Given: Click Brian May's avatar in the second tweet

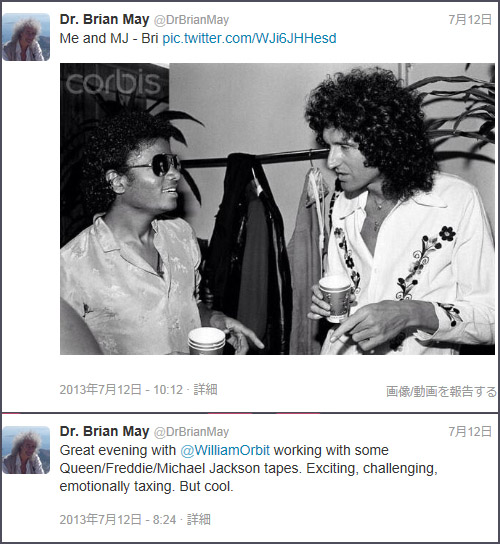Looking at the screenshot, I should (26, 450).
